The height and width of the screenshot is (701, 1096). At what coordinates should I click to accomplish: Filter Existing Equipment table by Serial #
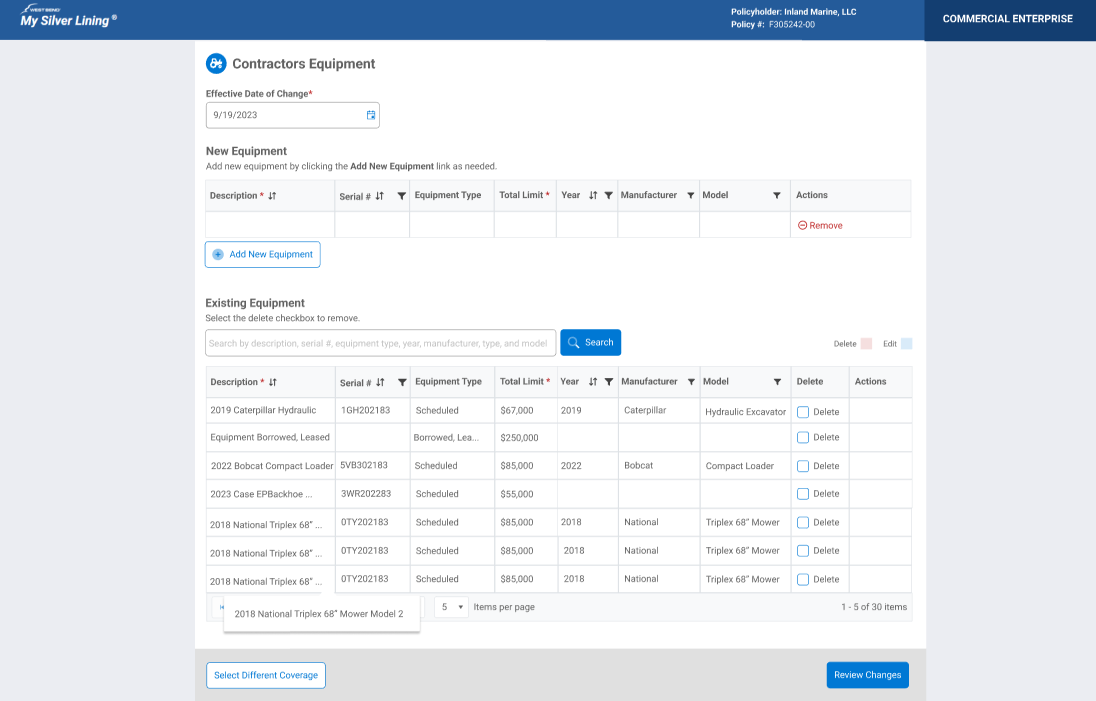point(403,382)
